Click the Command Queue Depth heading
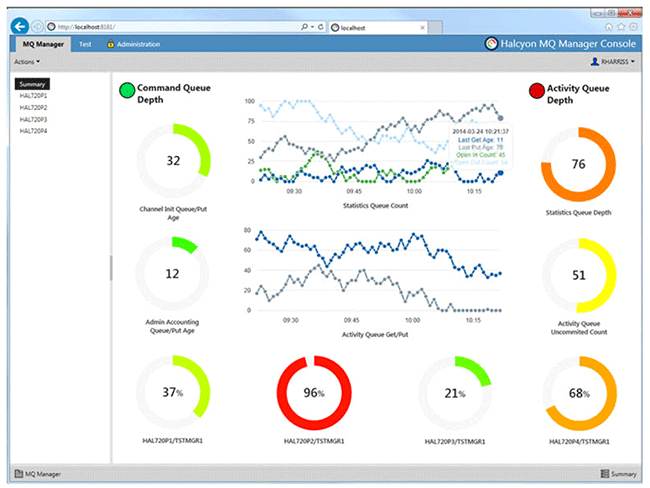The height and width of the screenshot is (488, 650). [174, 94]
